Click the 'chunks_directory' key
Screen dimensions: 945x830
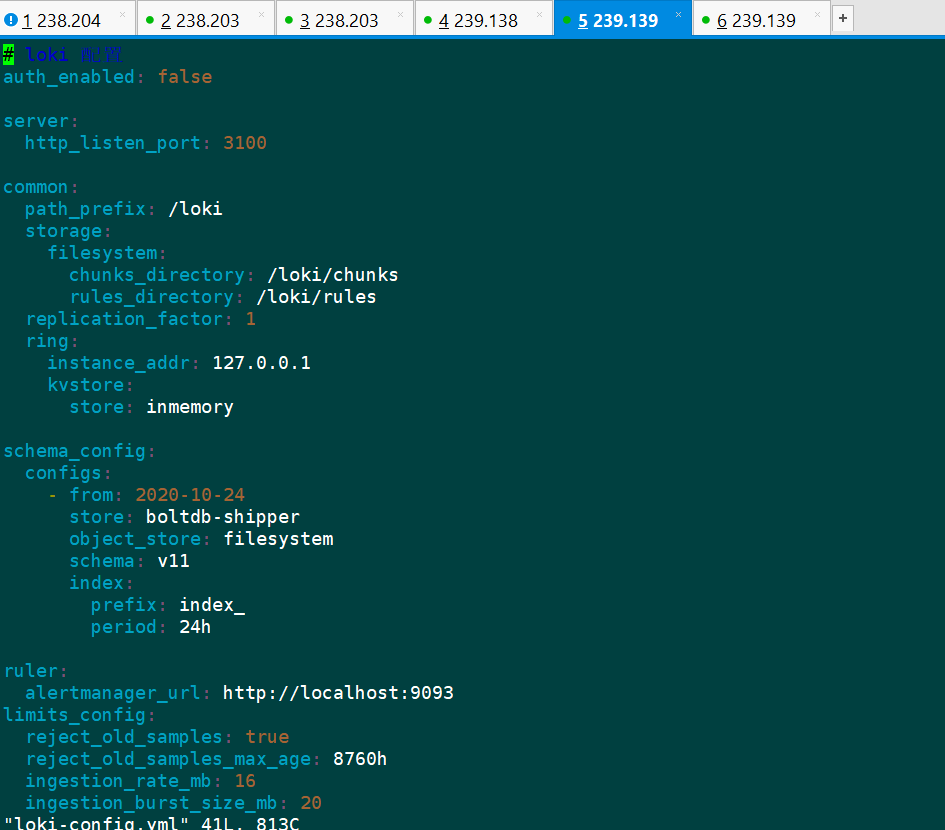(157, 275)
